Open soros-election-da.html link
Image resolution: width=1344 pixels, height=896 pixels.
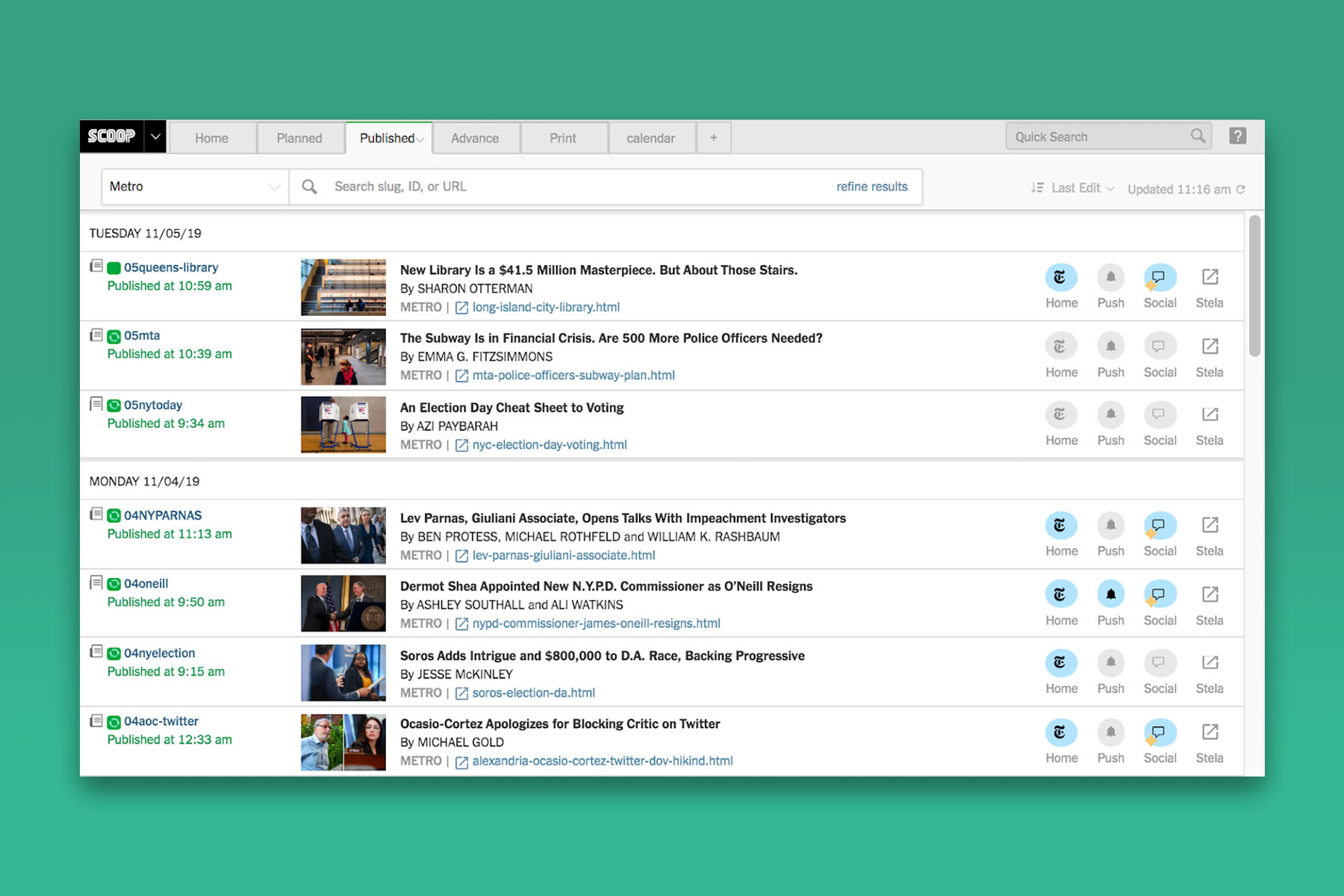coord(534,693)
